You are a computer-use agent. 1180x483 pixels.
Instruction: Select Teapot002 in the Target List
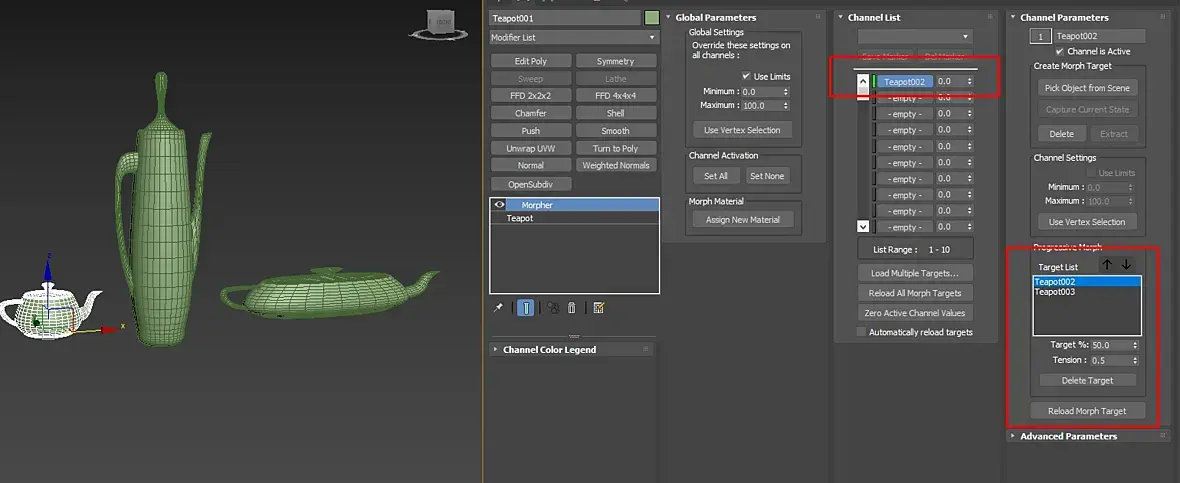pyautogui.click(x=1087, y=281)
